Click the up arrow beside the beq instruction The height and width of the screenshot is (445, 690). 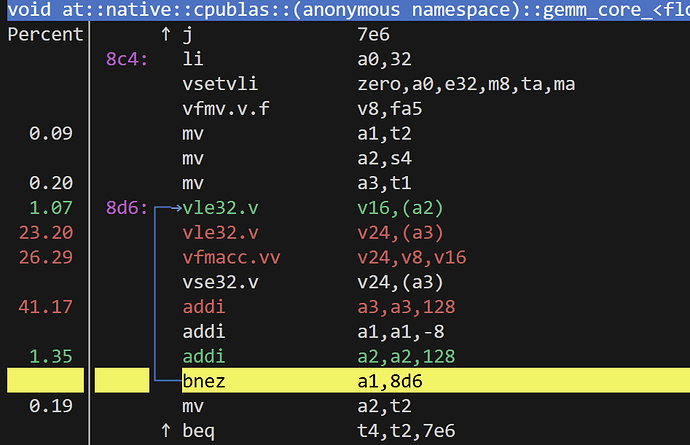165,431
